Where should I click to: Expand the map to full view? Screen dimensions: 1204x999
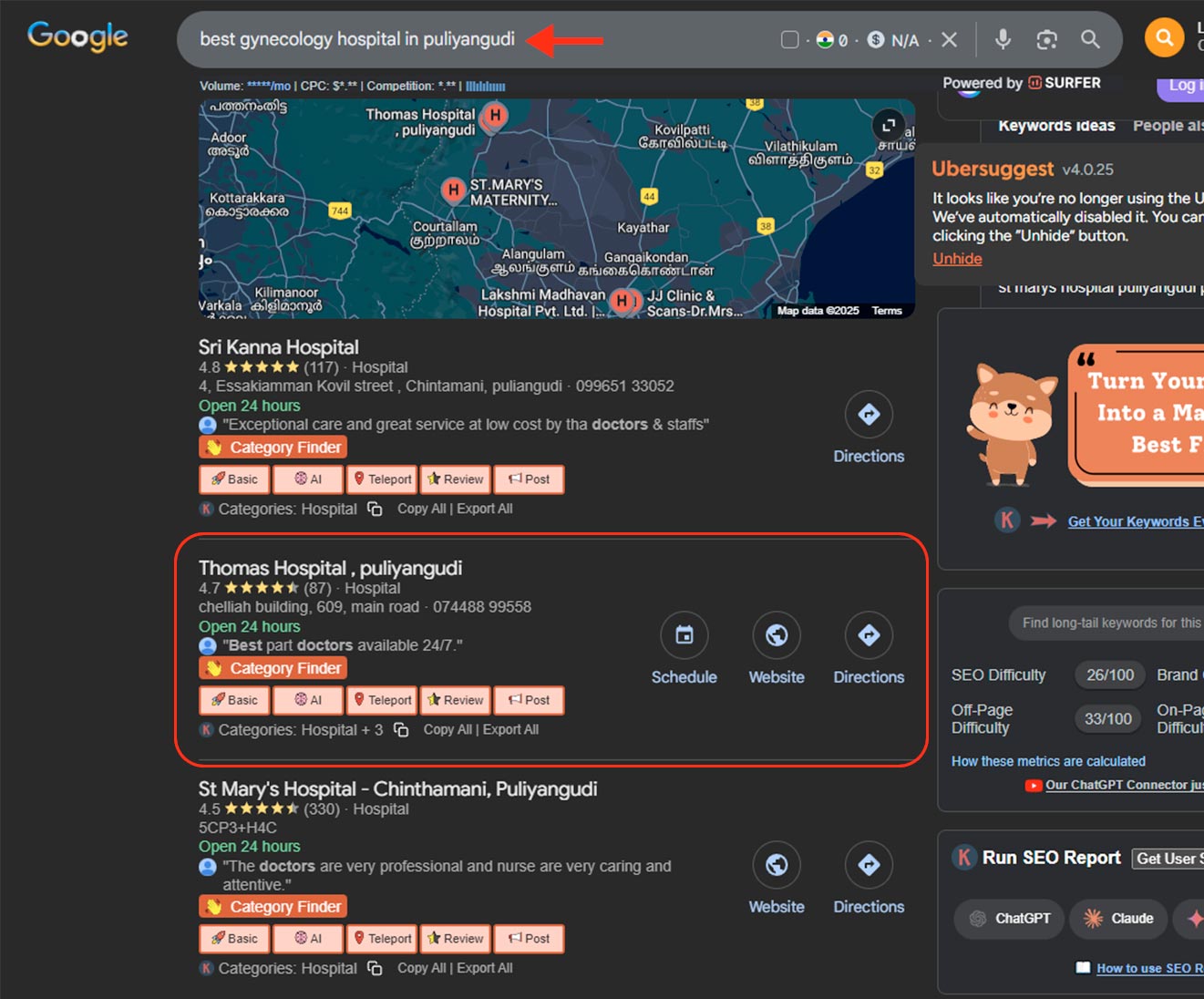point(889,125)
